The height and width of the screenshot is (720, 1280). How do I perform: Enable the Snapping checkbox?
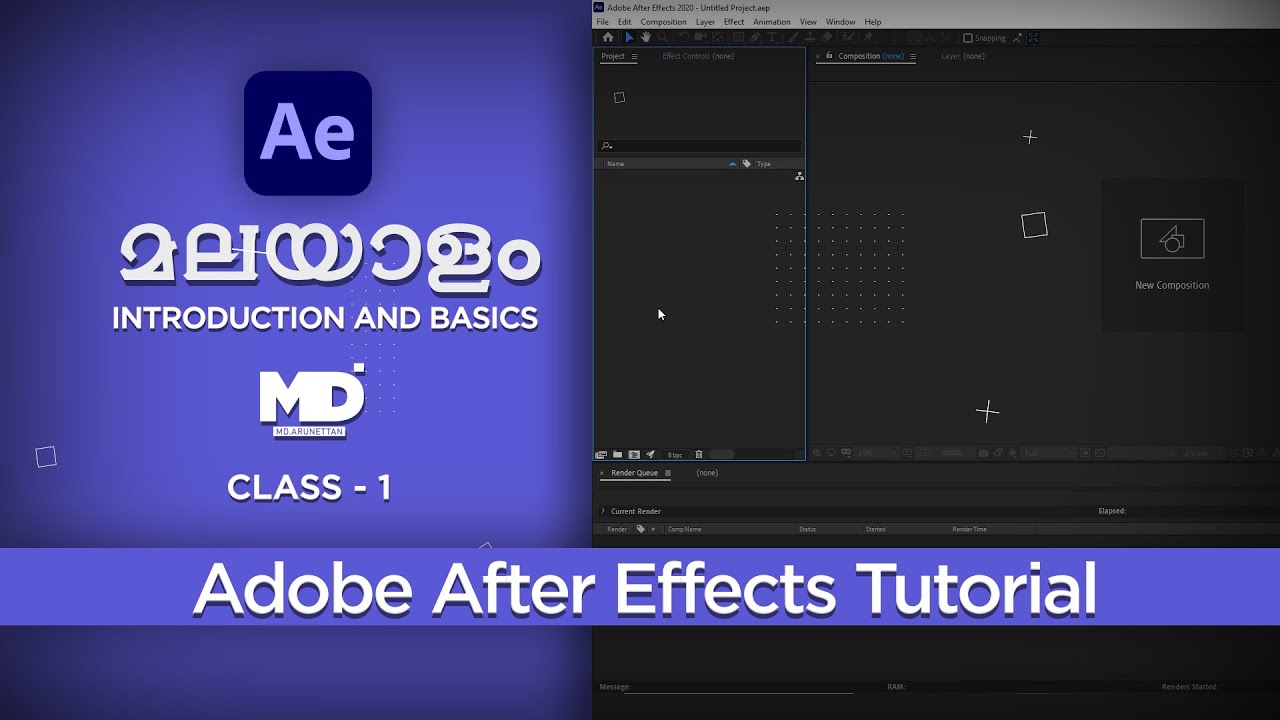pos(967,38)
